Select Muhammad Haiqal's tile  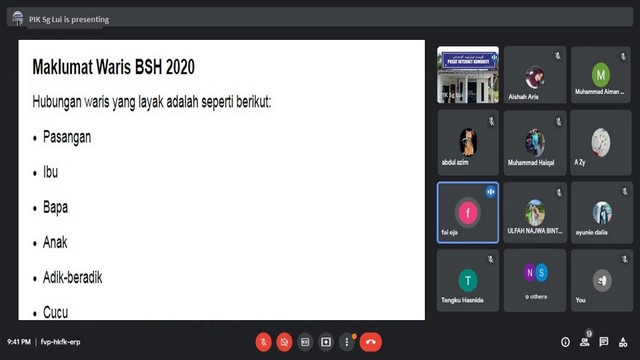pos(535,143)
